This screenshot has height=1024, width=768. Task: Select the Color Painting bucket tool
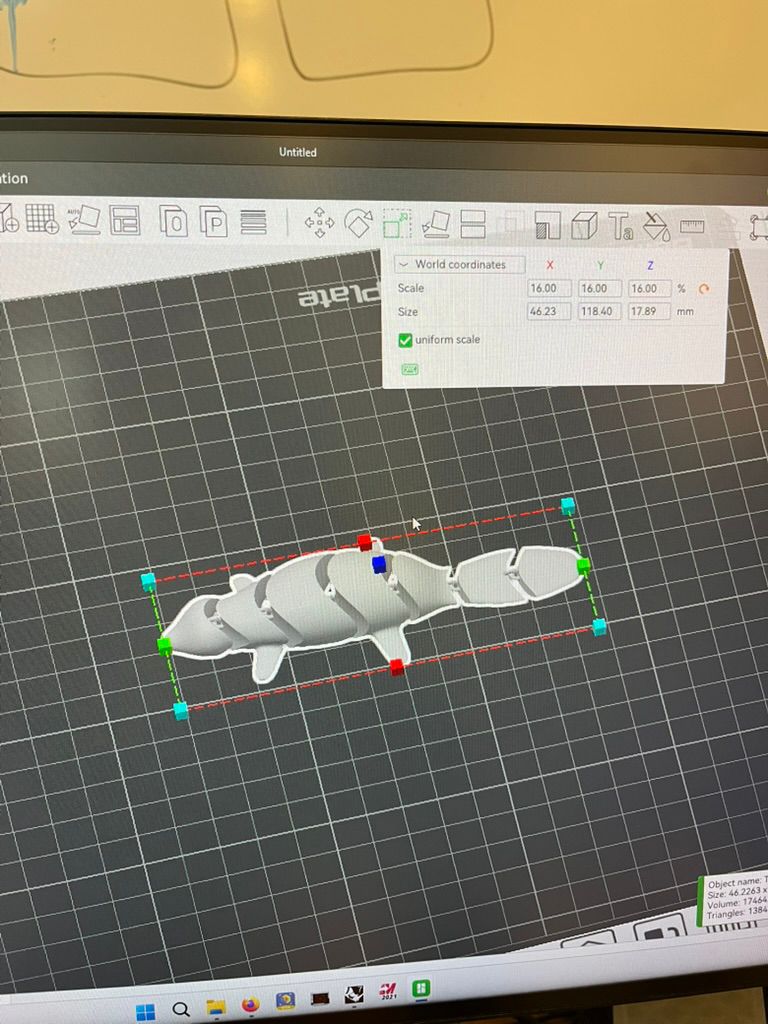coord(656,226)
